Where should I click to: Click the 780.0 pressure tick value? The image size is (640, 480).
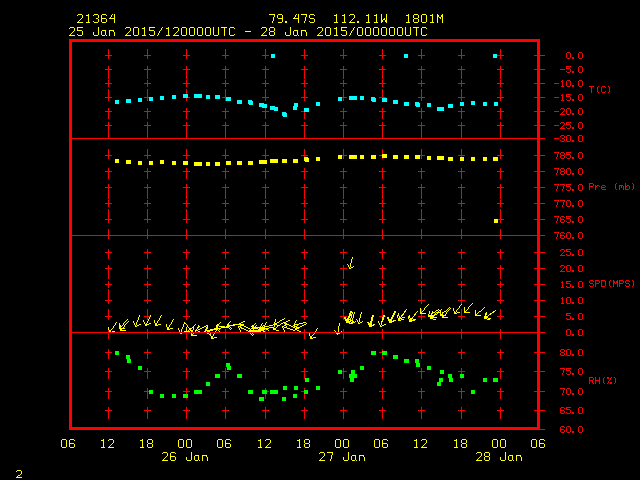pos(569,171)
